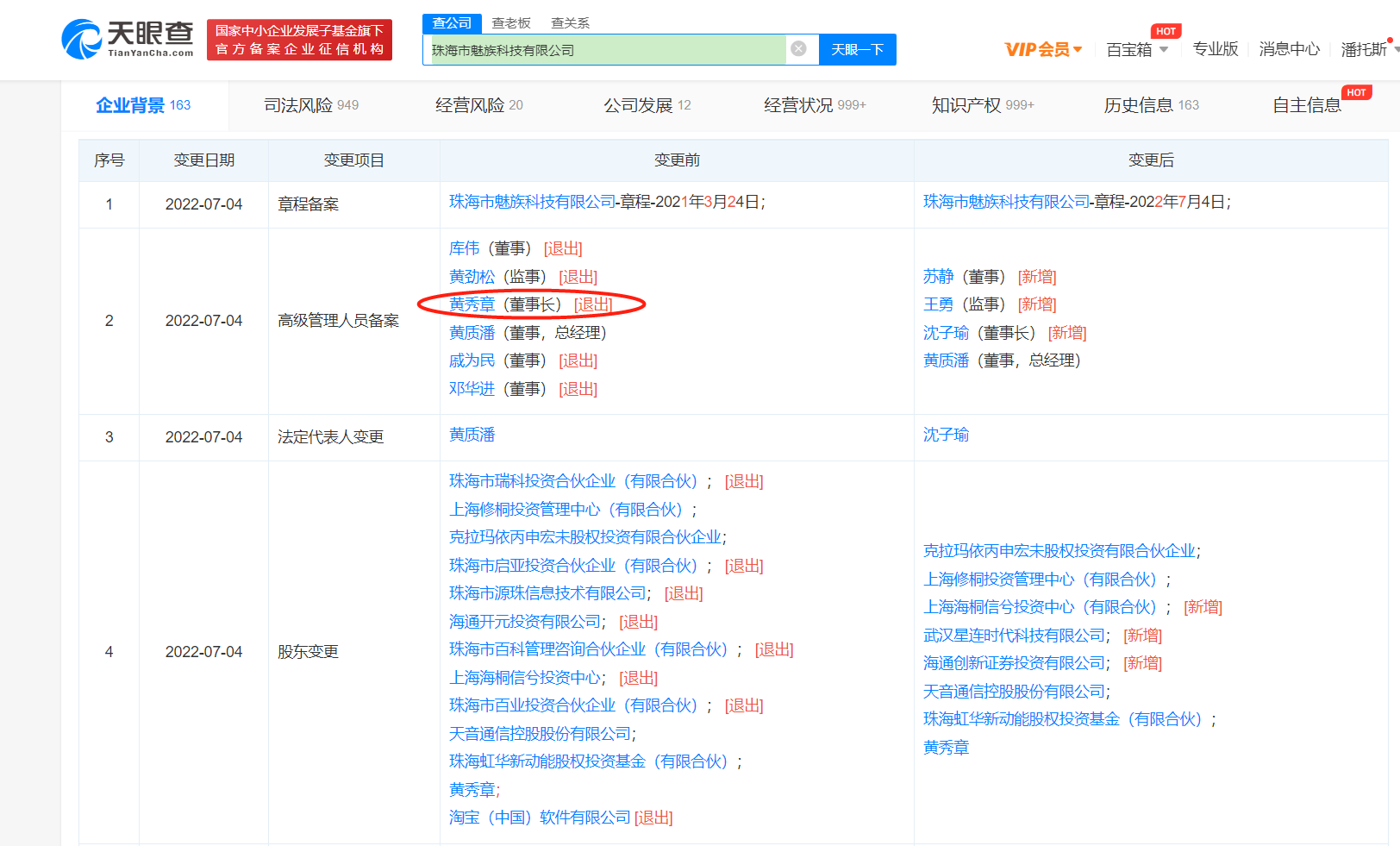This screenshot has width=1400, height=846.
Task: Select the 司法风险 tab
Action: pyautogui.click(x=311, y=105)
